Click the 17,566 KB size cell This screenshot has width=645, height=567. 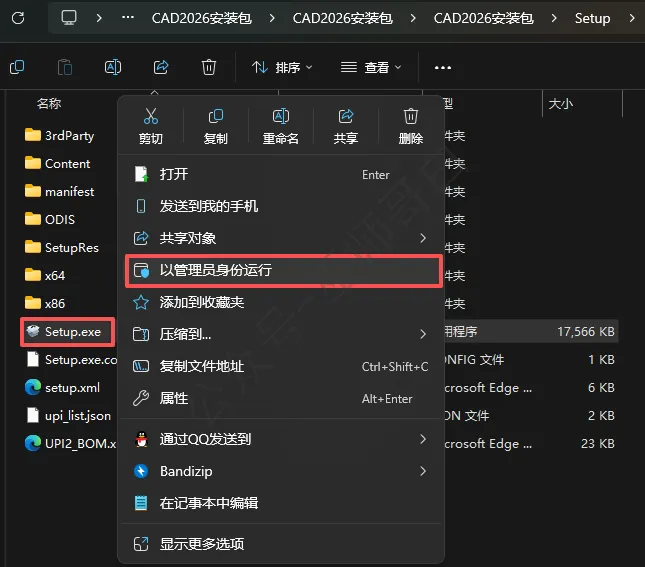click(x=586, y=332)
